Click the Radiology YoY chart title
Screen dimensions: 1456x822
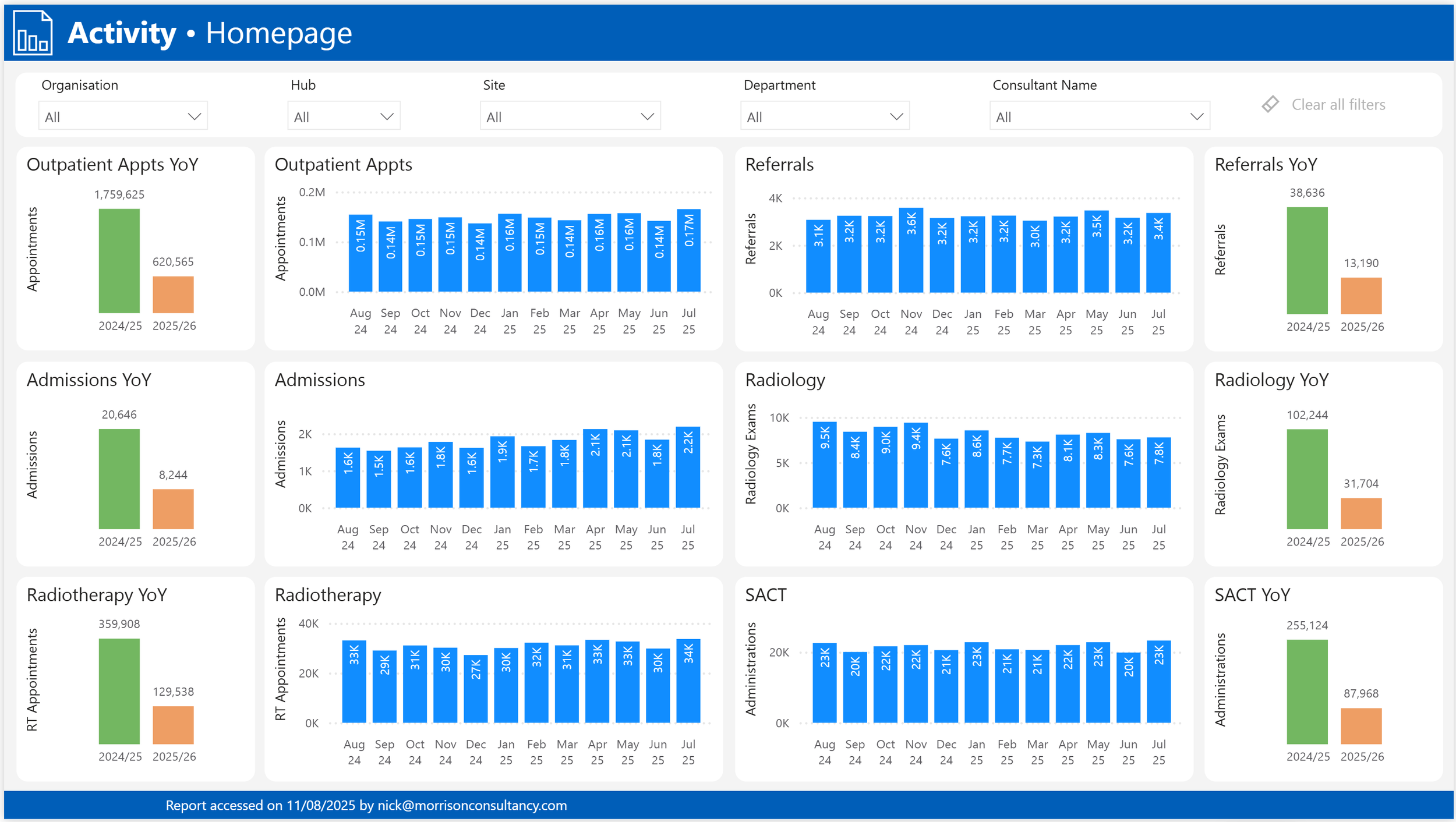point(1271,380)
